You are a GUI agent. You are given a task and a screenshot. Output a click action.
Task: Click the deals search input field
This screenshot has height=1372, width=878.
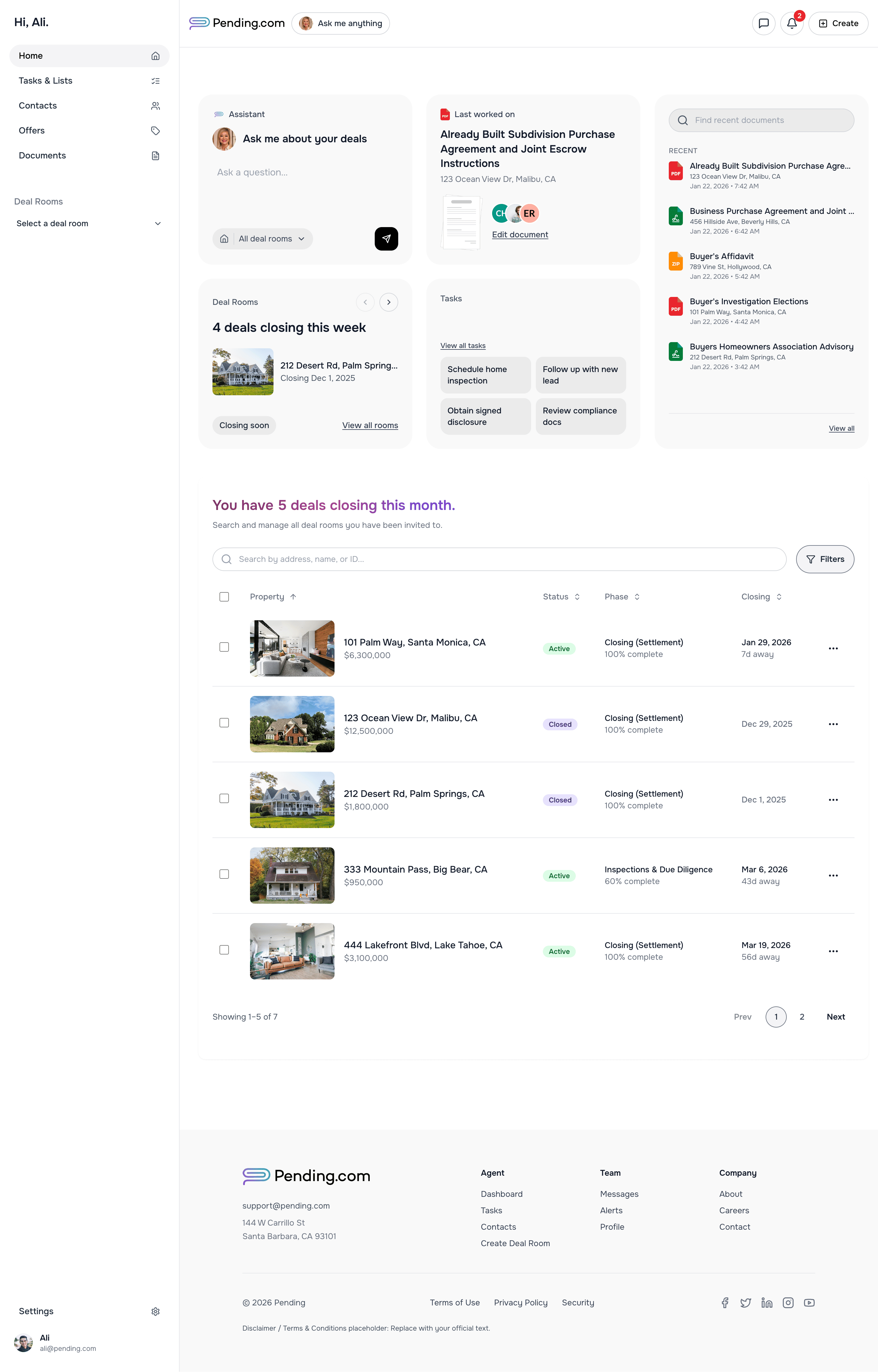499,559
